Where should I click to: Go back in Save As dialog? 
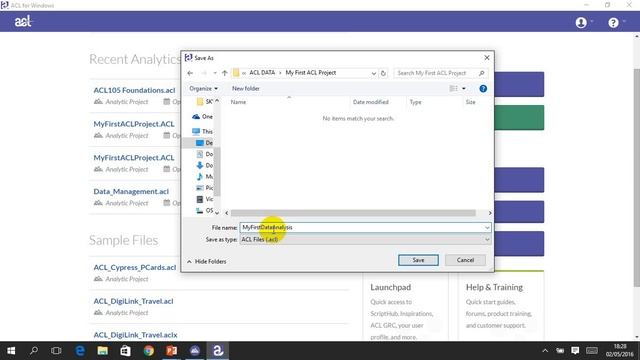click(190, 73)
